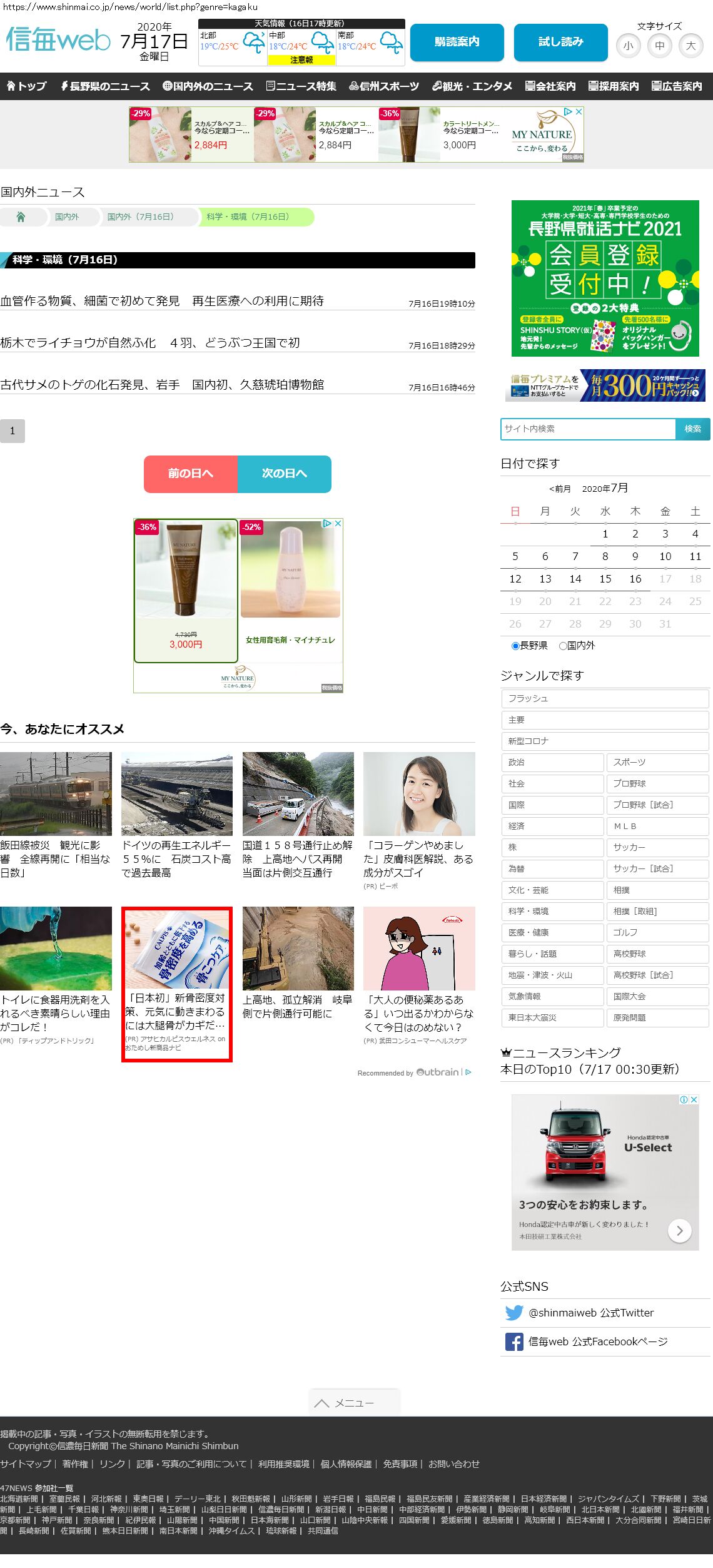Image resolution: width=713 pixels, height=1568 pixels.
Task: Select the 長野県 radio button
Action: [515, 646]
